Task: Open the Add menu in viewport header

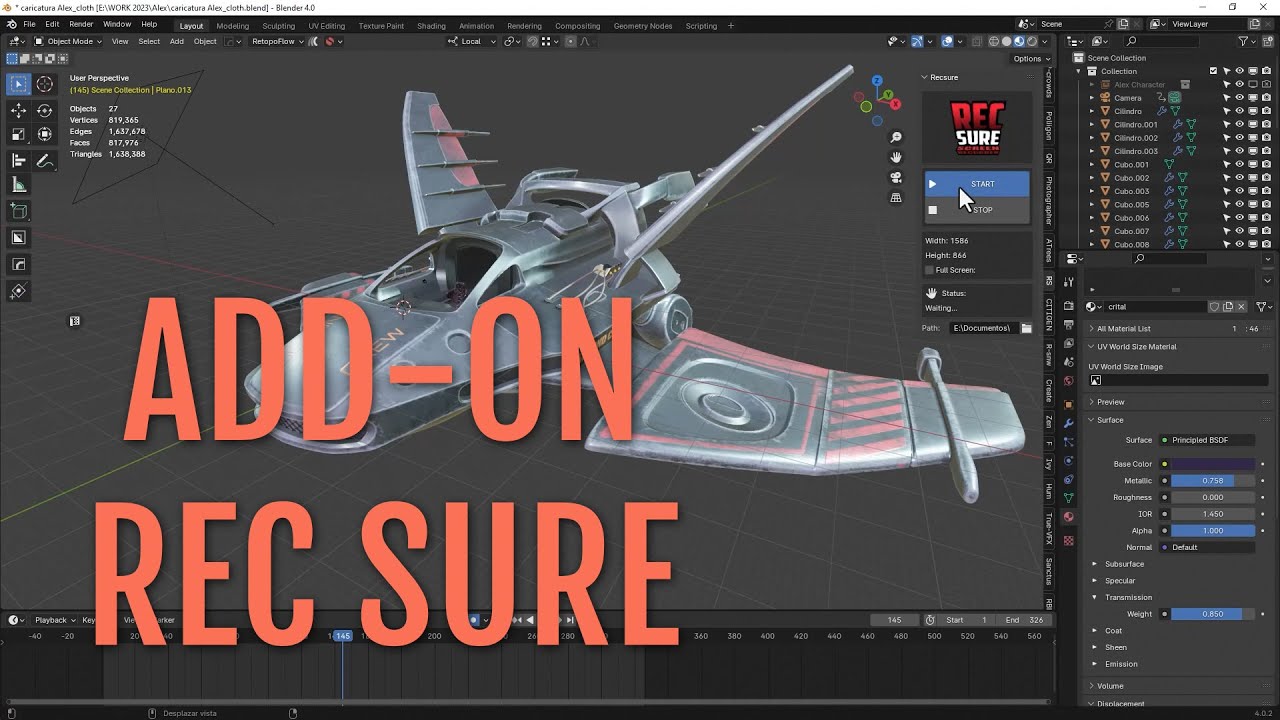Action: [177, 41]
